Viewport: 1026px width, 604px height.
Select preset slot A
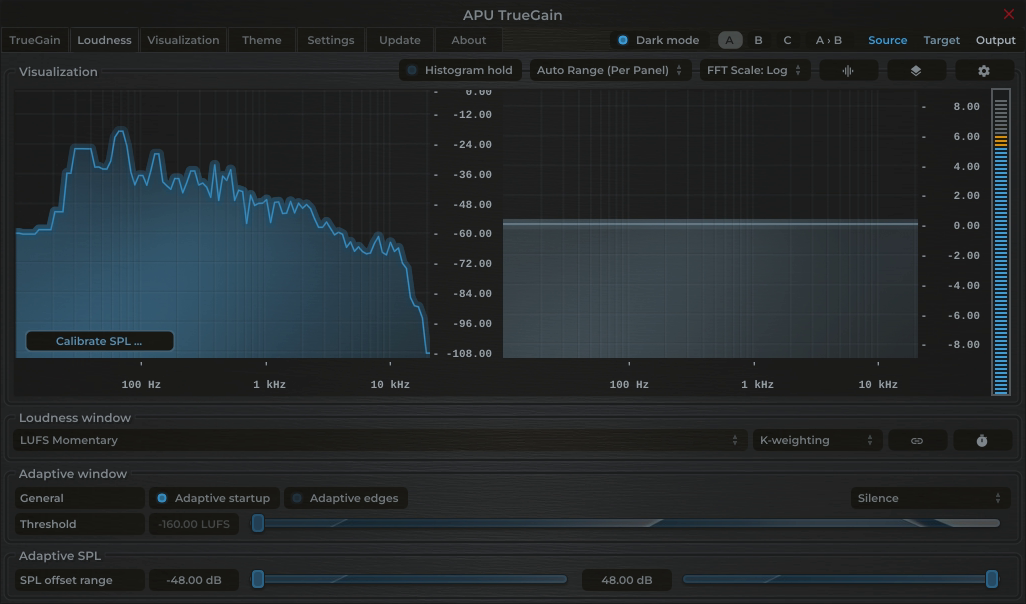[729, 40]
